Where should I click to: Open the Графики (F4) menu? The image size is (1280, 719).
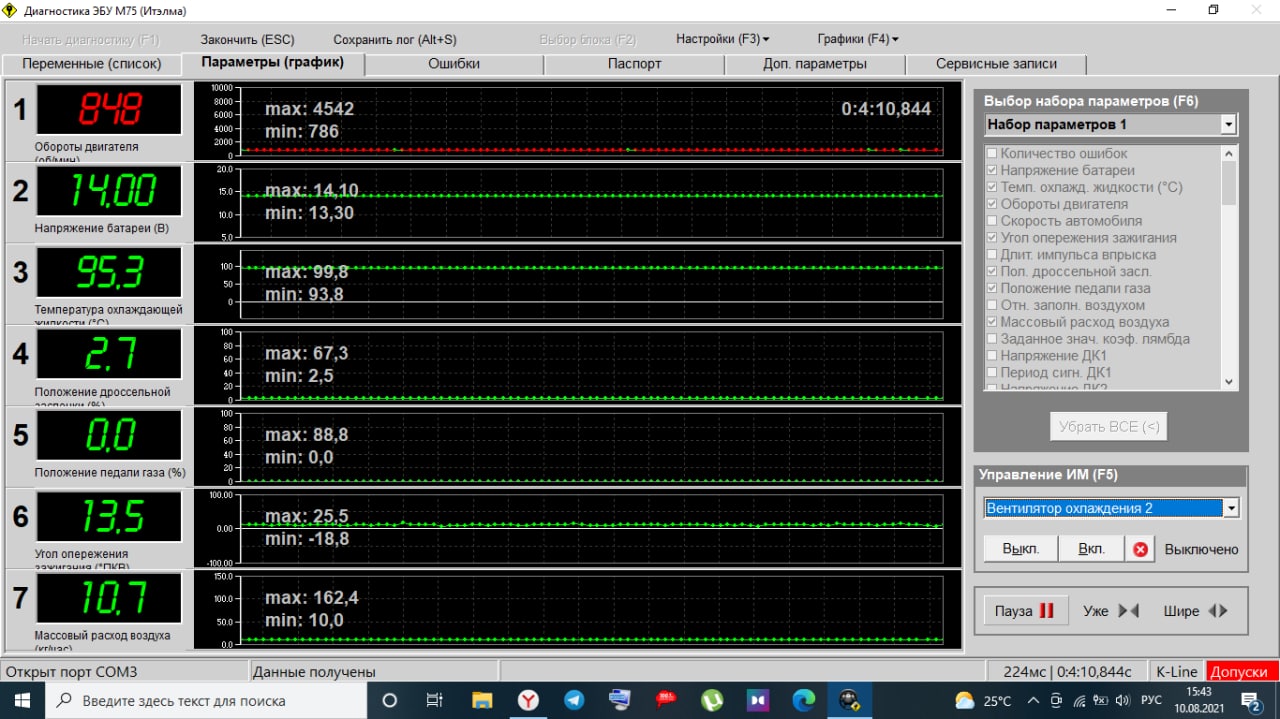[857, 40]
